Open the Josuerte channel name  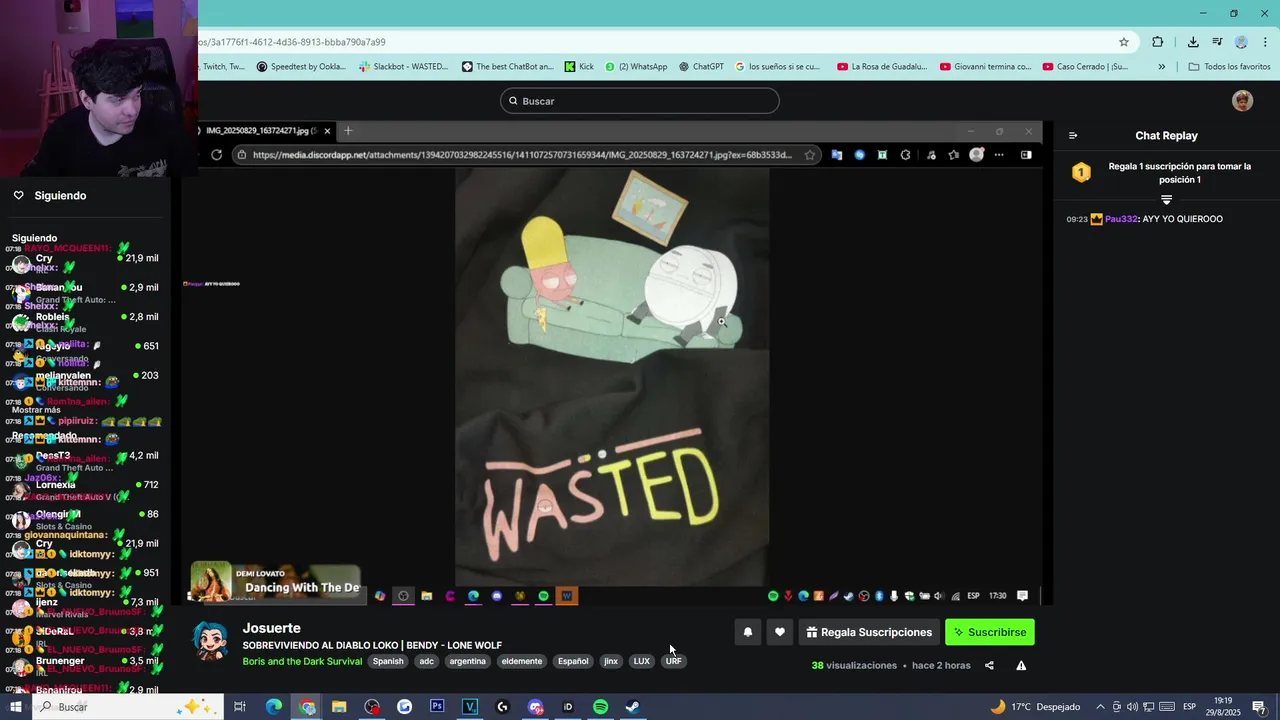(x=271, y=628)
